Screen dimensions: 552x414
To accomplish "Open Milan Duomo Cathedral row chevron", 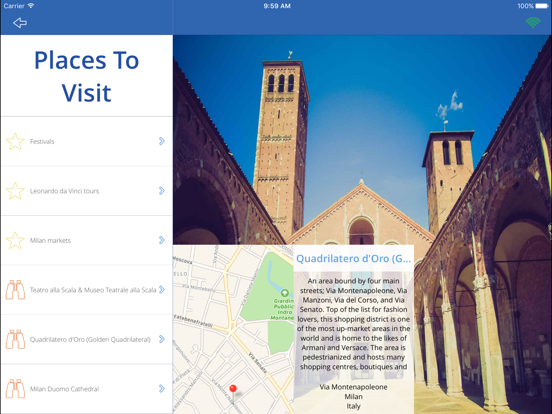I will [162, 389].
